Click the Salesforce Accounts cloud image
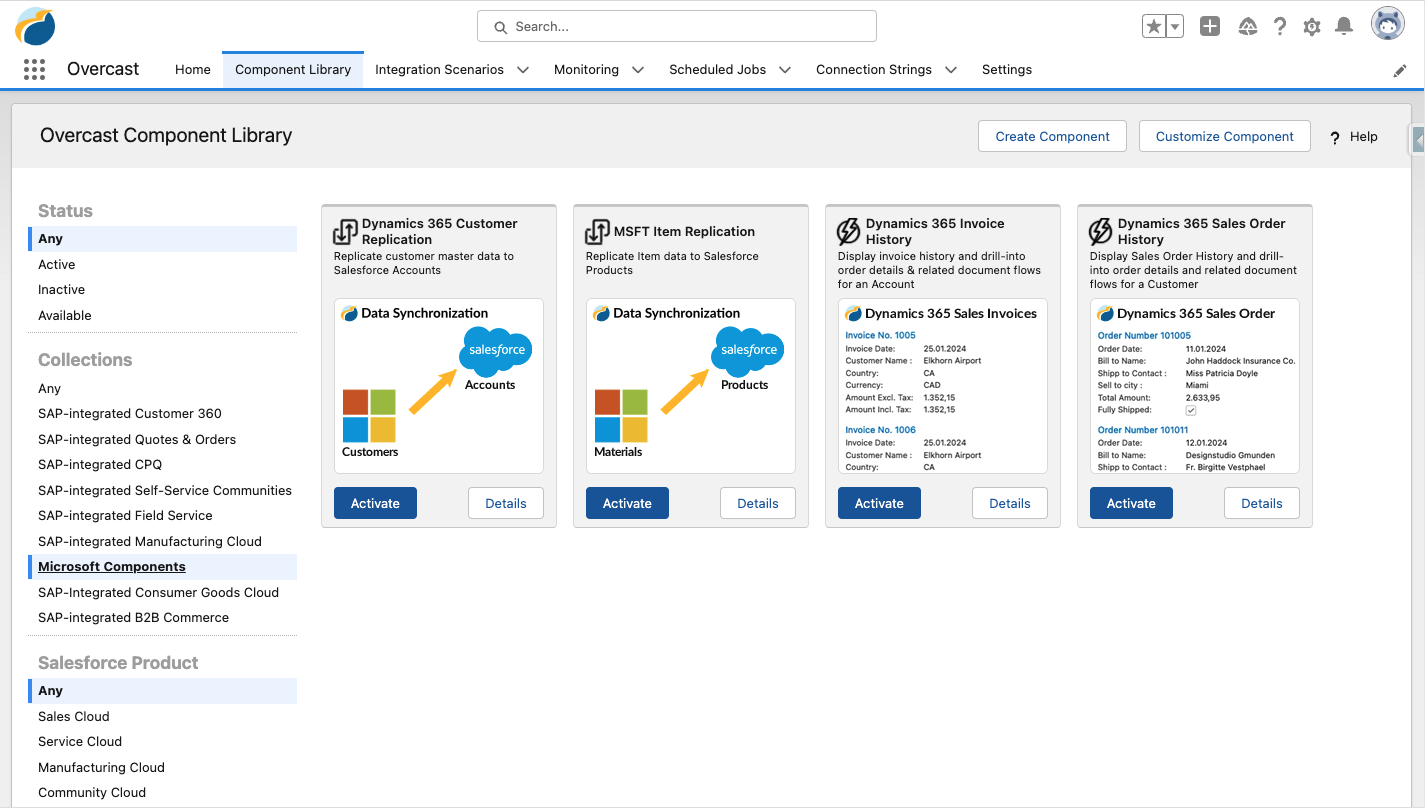Screen dimensions: 1425x808 click(495, 350)
